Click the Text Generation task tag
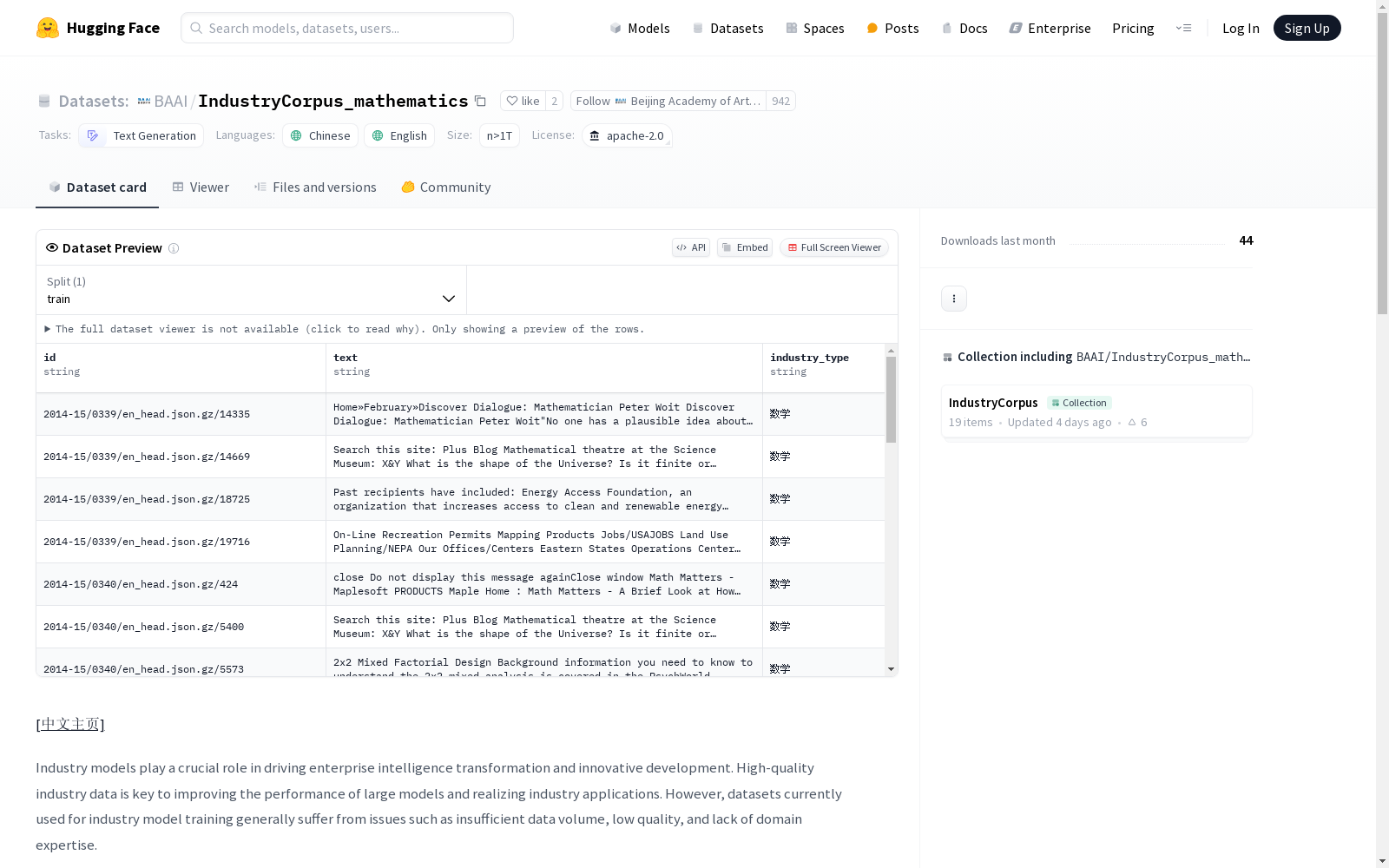This screenshot has width=1389, height=868. (x=142, y=135)
